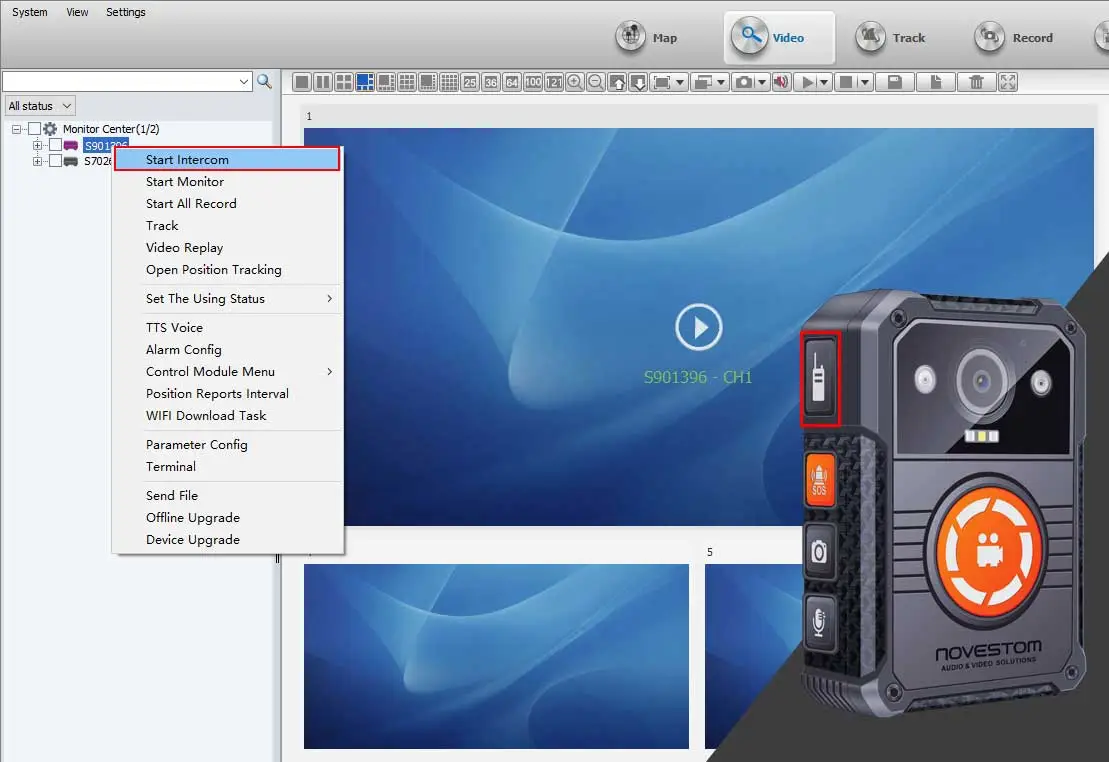This screenshot has width=1109, height=762.
Task: Click the floppy disk save icon
Action: 895,82
